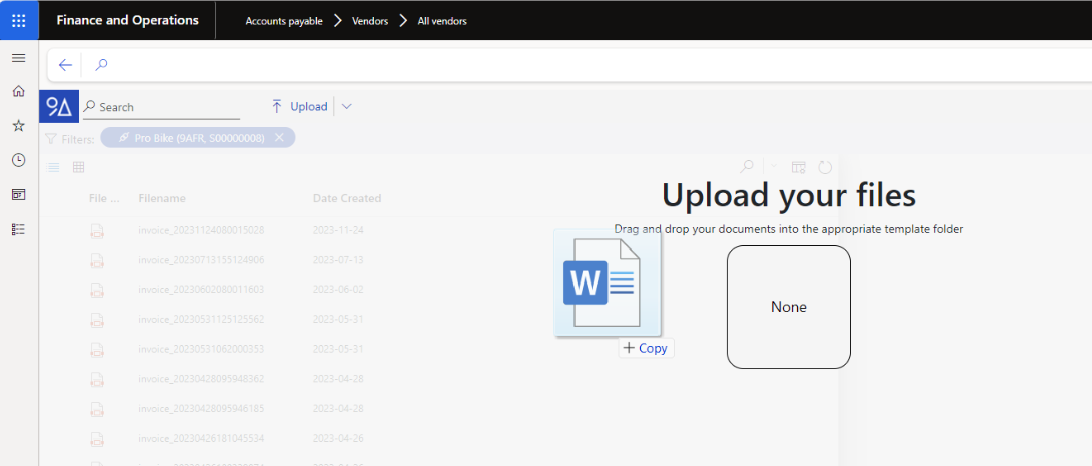Click the Upload button
This screenshot has width=1092, height=466.
click(300, 107)
